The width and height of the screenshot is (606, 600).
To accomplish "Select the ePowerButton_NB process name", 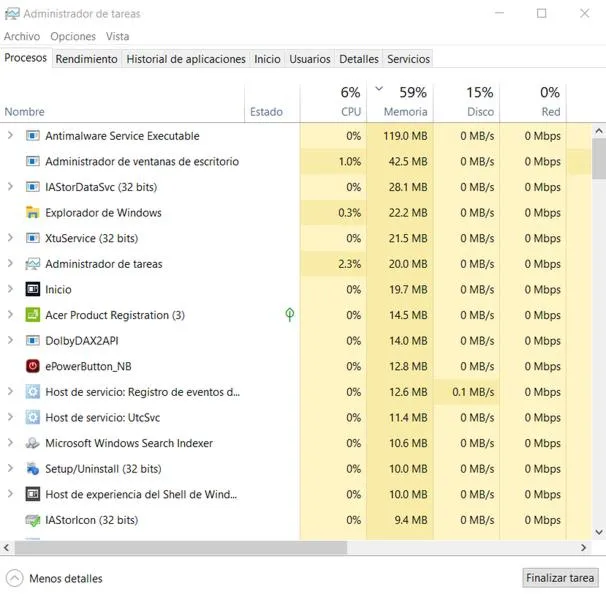I will pyautogui.click(x=88, y=366).
